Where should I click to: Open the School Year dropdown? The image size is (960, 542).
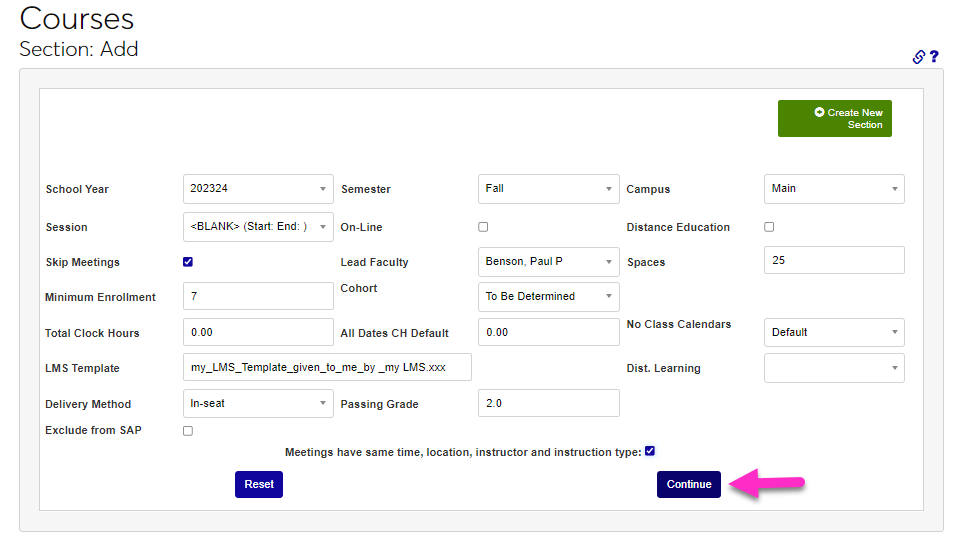(258, 189)
